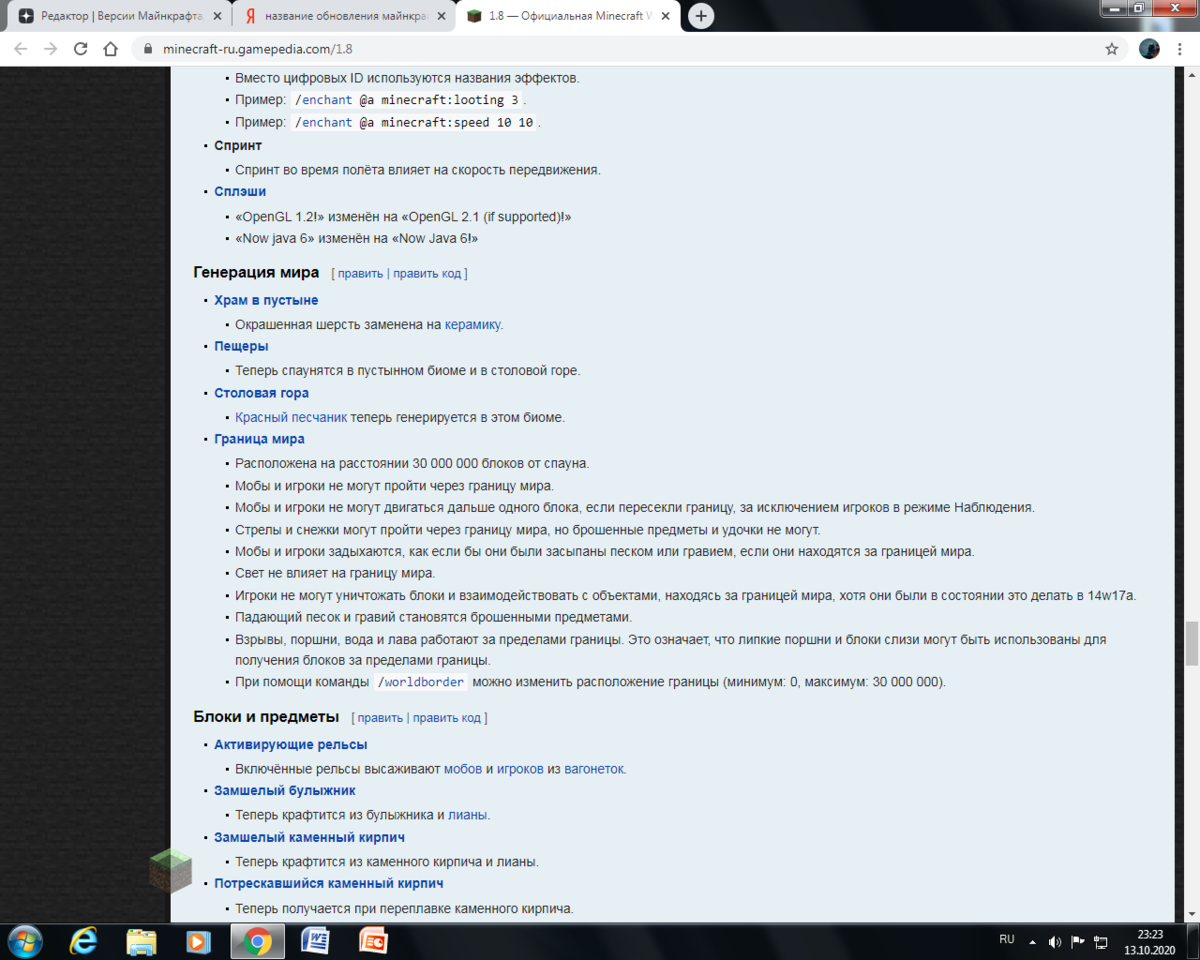Close the 'Редактор | Версии Майнкрафта' tab
The height and width of the screenshot is (960, 1200).
pos(217,16)
